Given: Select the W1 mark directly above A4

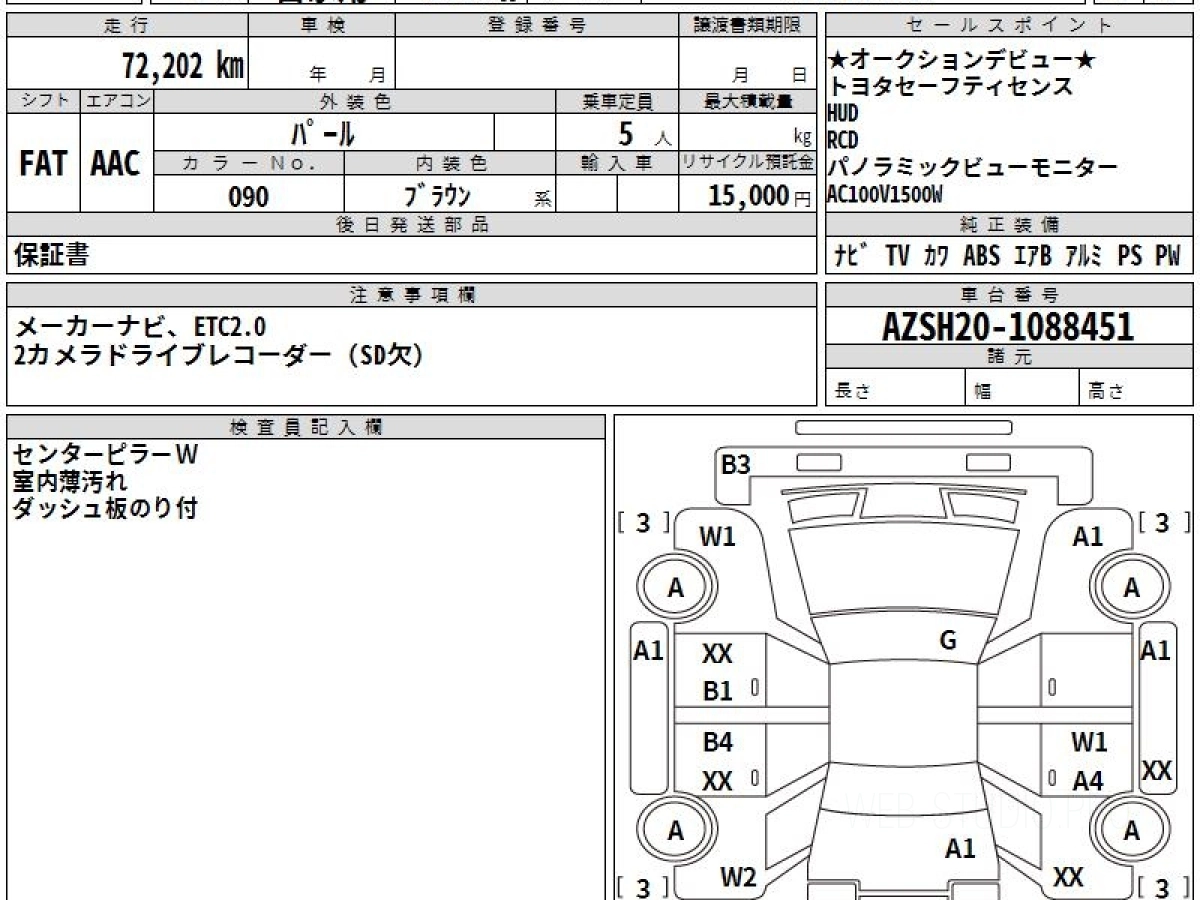Looking at the screenshot, I should 1089,742.
